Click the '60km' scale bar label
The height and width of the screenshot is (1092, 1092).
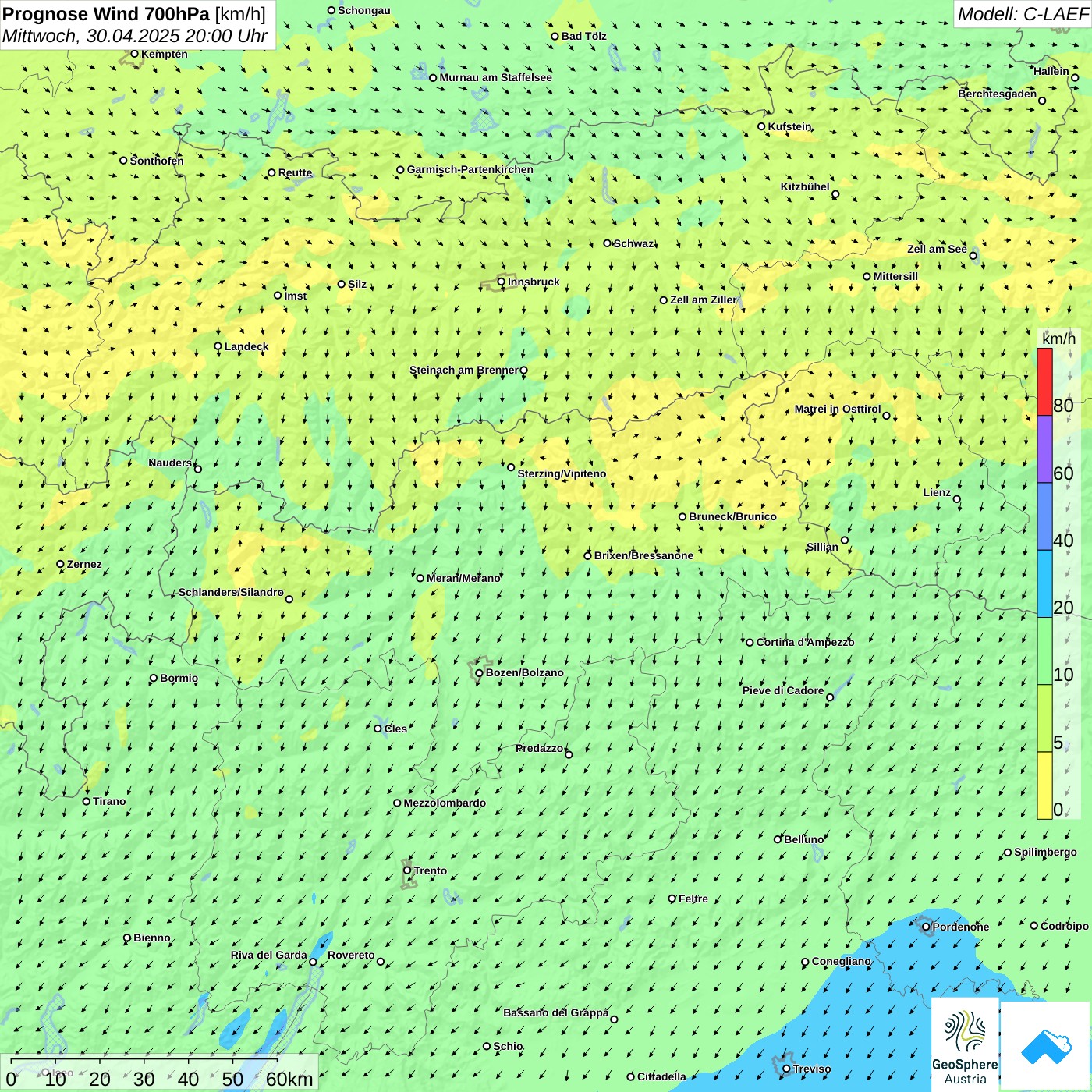[x=289, y=1079]
